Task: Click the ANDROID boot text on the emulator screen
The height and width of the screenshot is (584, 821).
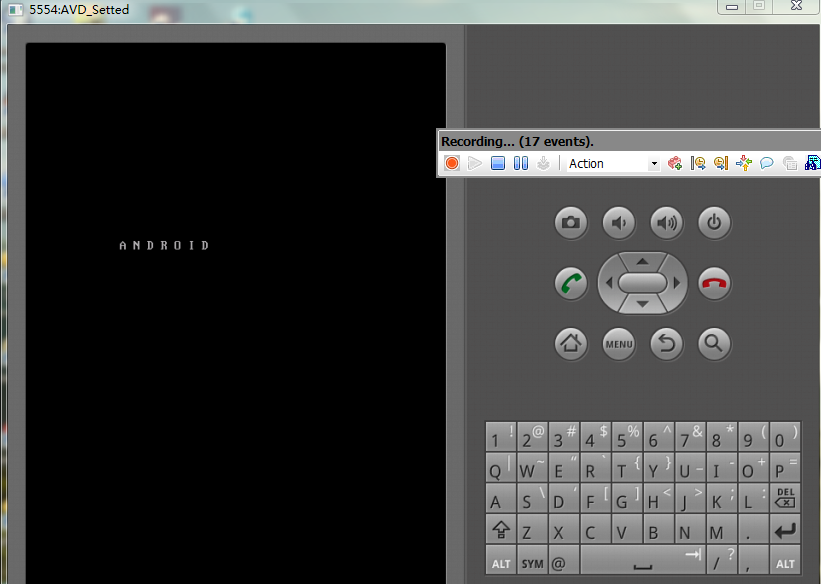Action: pyautogui.click(x=164, y=245)
